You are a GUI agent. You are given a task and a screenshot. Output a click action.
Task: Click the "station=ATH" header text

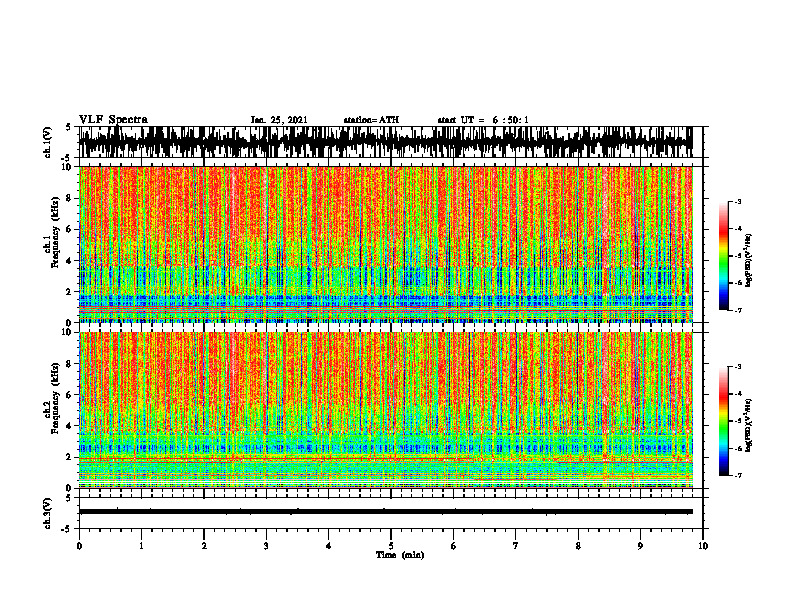(x=371, y=120)
